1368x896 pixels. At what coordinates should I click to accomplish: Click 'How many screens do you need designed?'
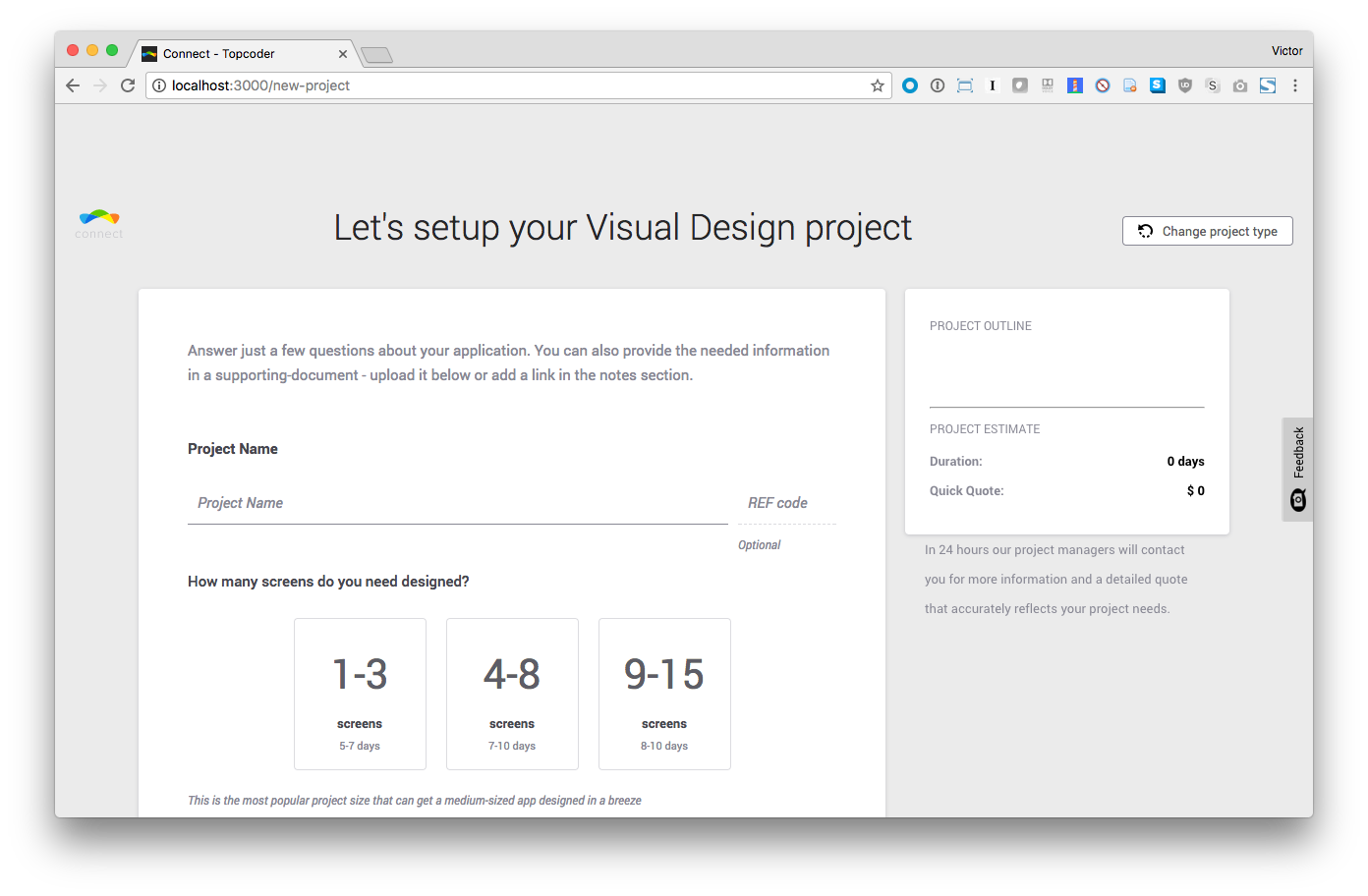coord(328,582)
